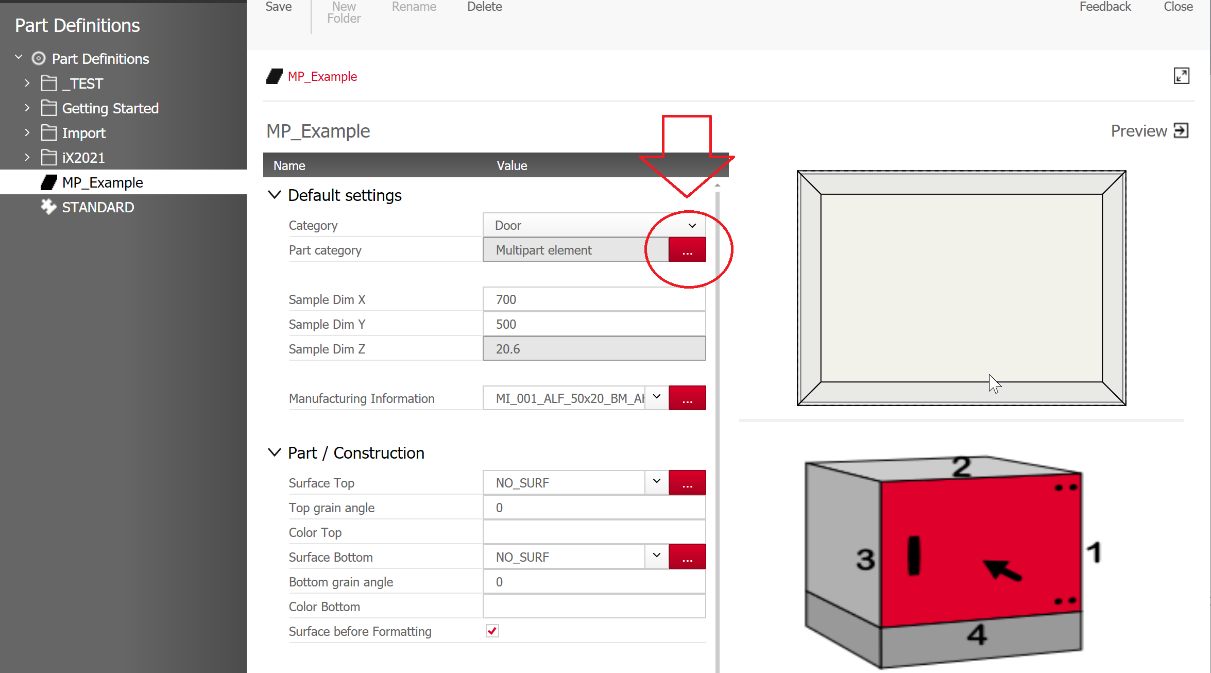Select the STANDARD tree item
This screenshot has width=1211, height=673.
tap(98, 207)
